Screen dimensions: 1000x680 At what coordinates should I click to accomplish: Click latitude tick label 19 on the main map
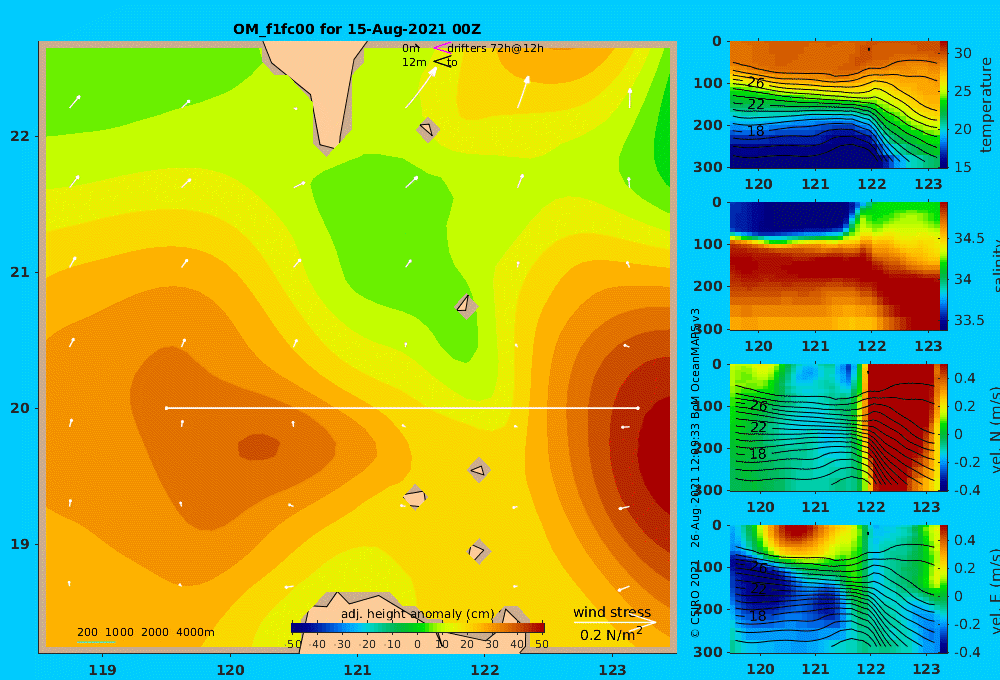coord(20,544)
